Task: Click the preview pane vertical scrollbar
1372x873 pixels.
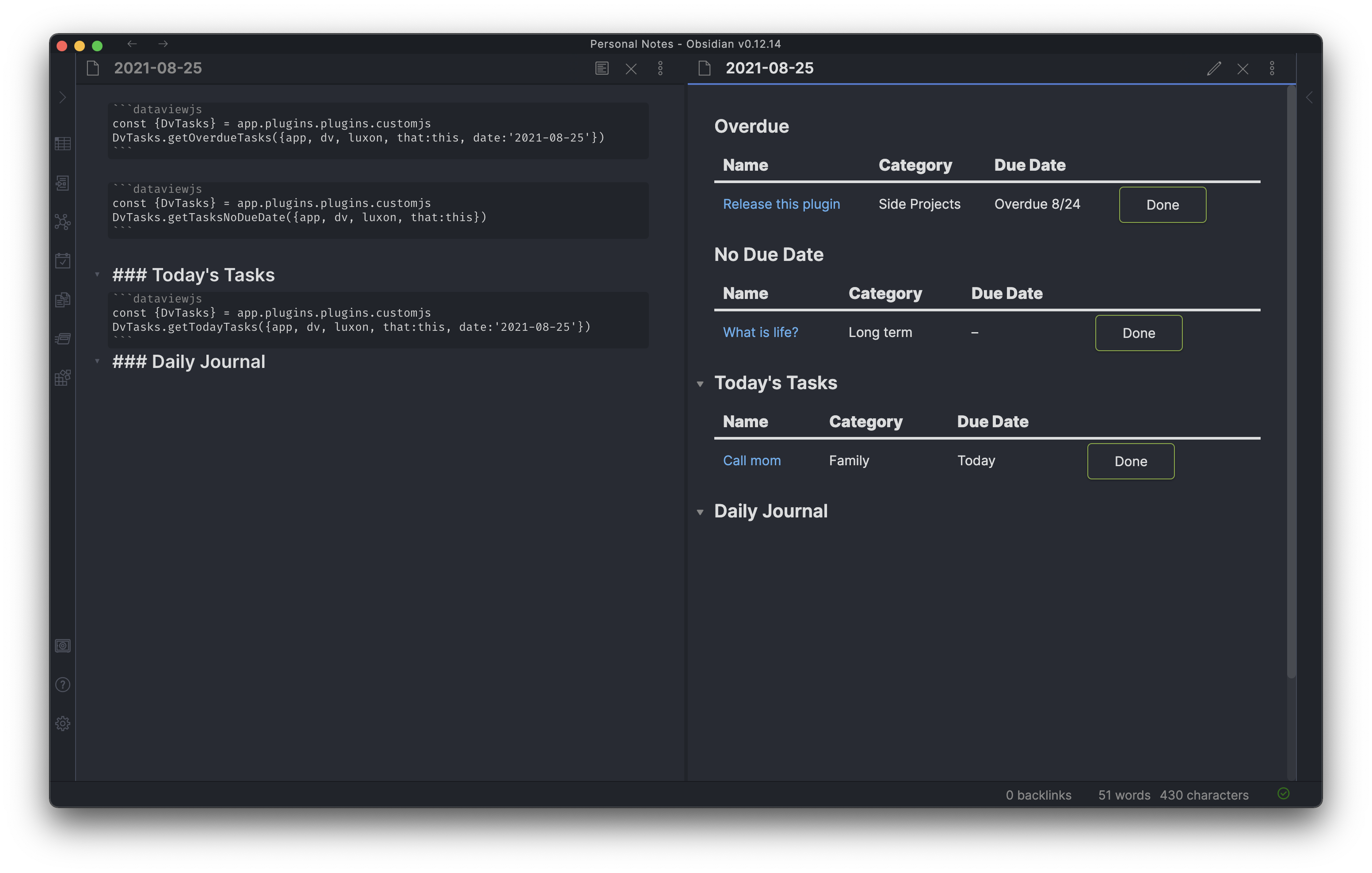Action: pyautogui.click(x=1291, y=382)
